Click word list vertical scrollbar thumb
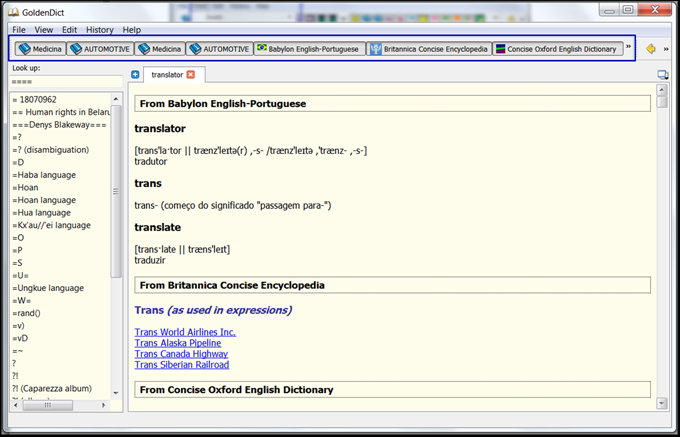Screen dimensions: 680x437 [116, 191]
